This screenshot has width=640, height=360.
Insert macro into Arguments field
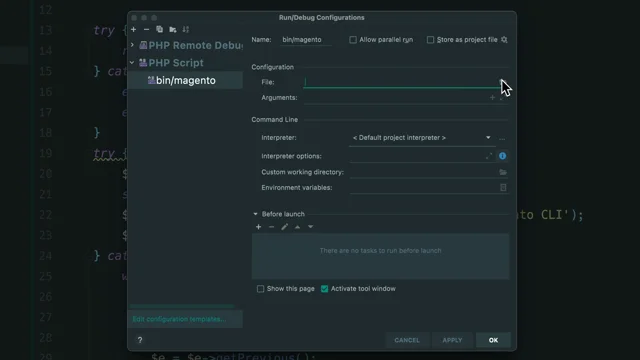pos(492,98)
